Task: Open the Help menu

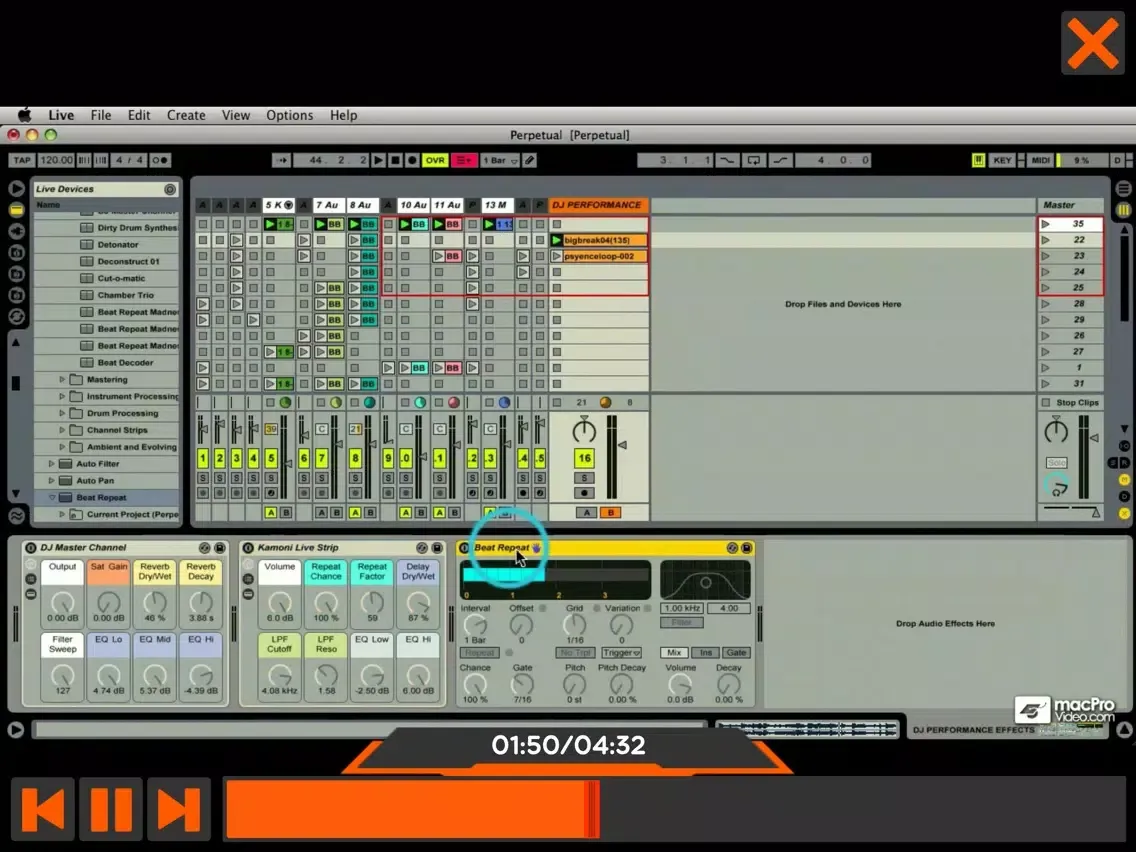Action: click(343, 115)
